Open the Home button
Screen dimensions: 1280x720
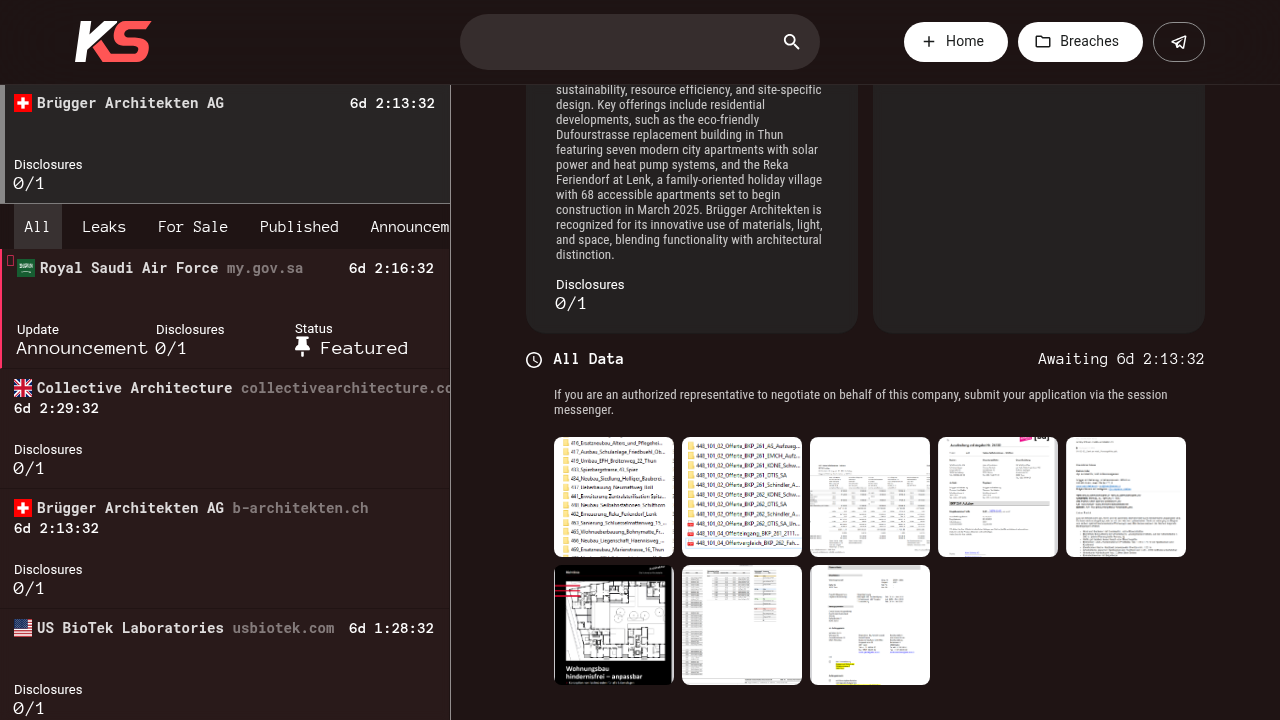tap(956, 42)
